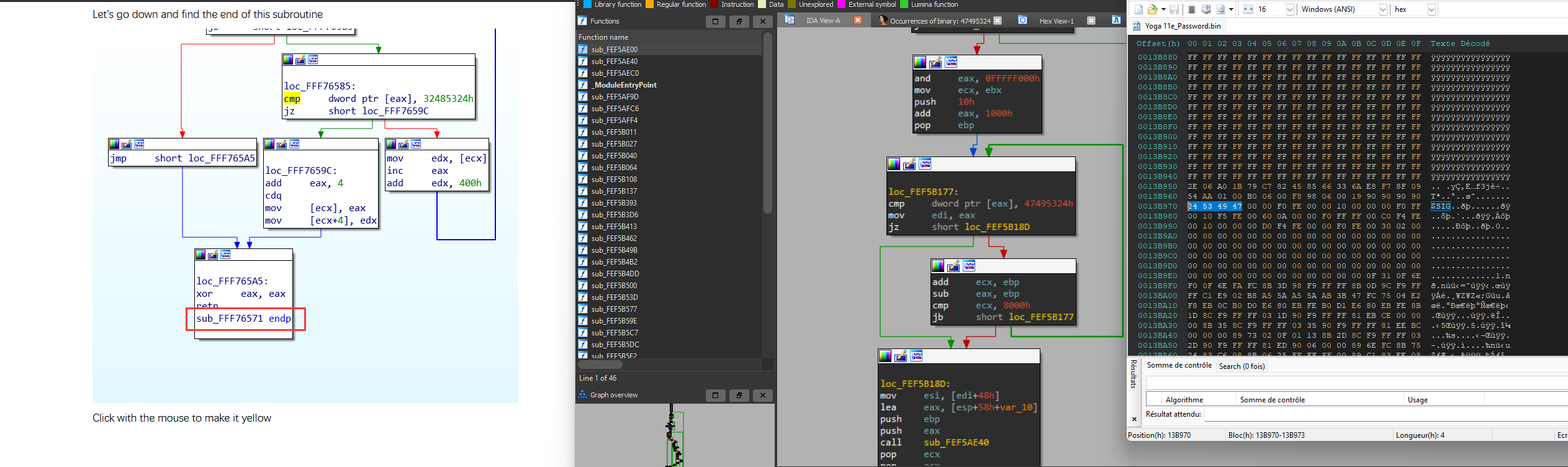Click the bytes-per-row width icon

[x=1248, y=9]
